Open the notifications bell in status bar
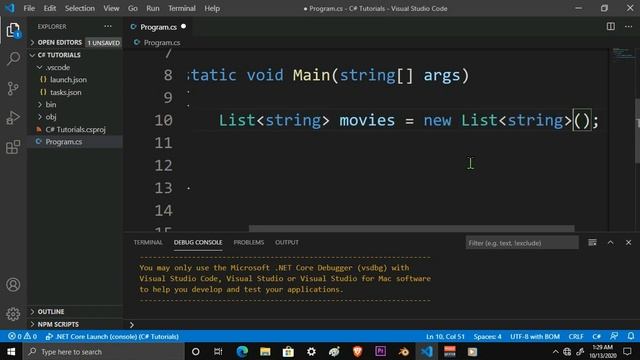640x360 pixels. (631, 336)
